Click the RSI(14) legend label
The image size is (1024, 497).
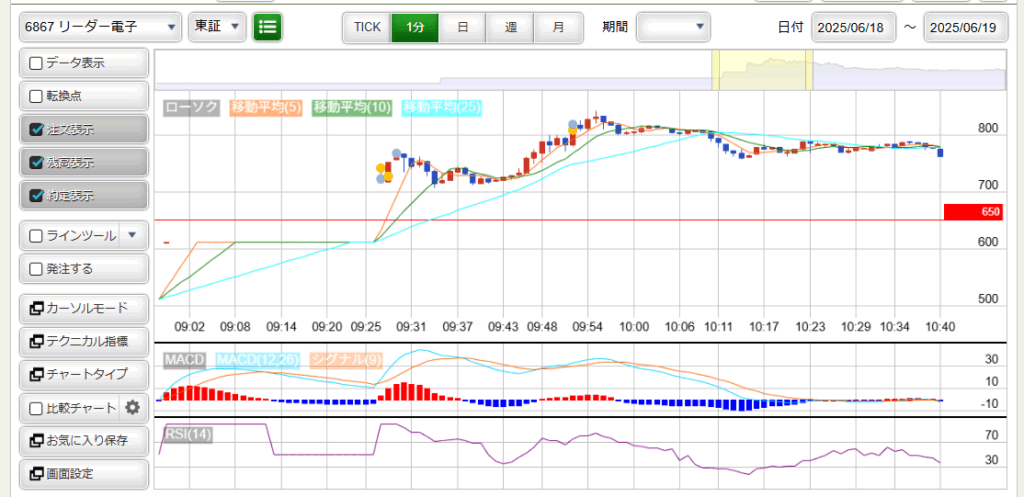click(188, 434)
